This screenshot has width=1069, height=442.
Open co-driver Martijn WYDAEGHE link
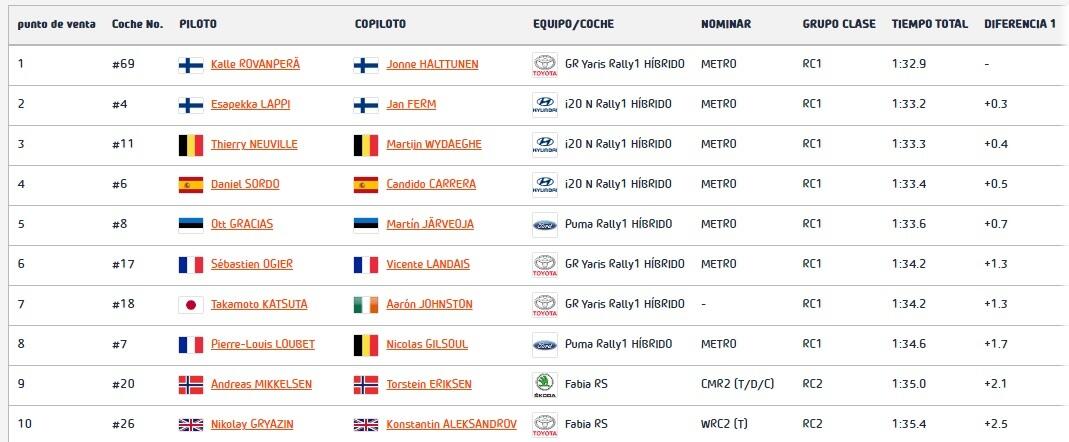[434, 145]
